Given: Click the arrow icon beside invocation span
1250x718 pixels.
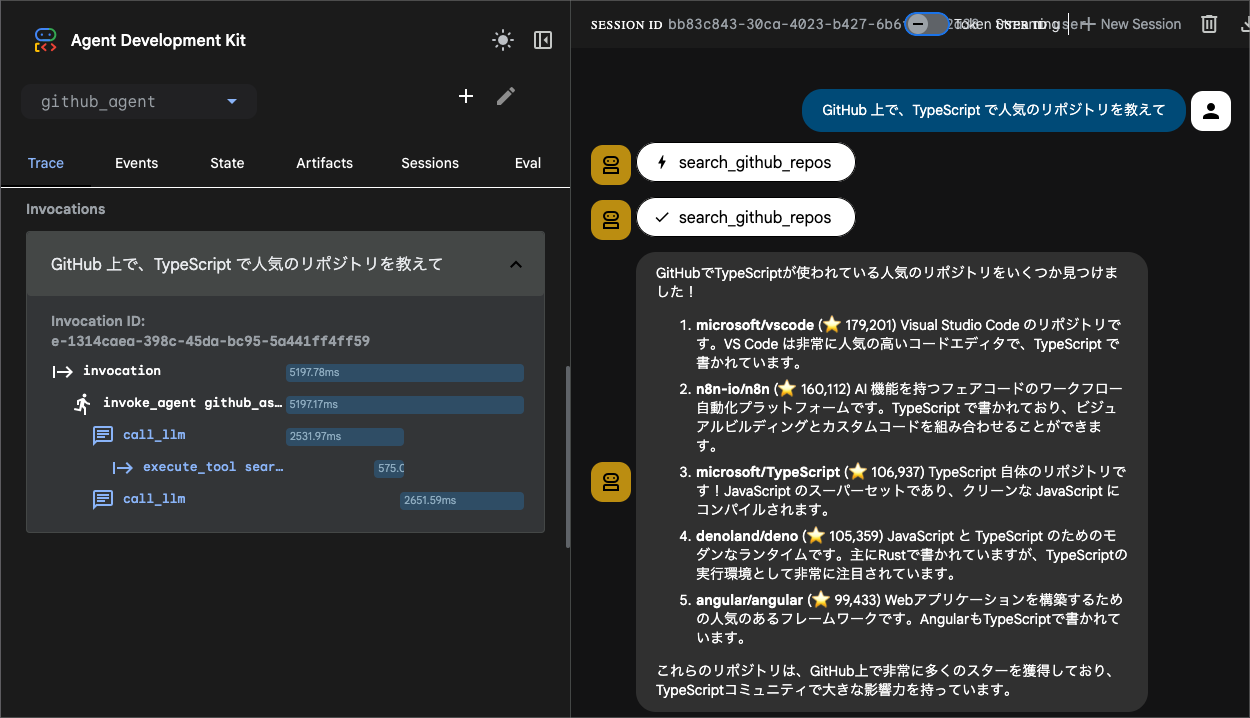Looking at the screenshot, I should [63, 371].
